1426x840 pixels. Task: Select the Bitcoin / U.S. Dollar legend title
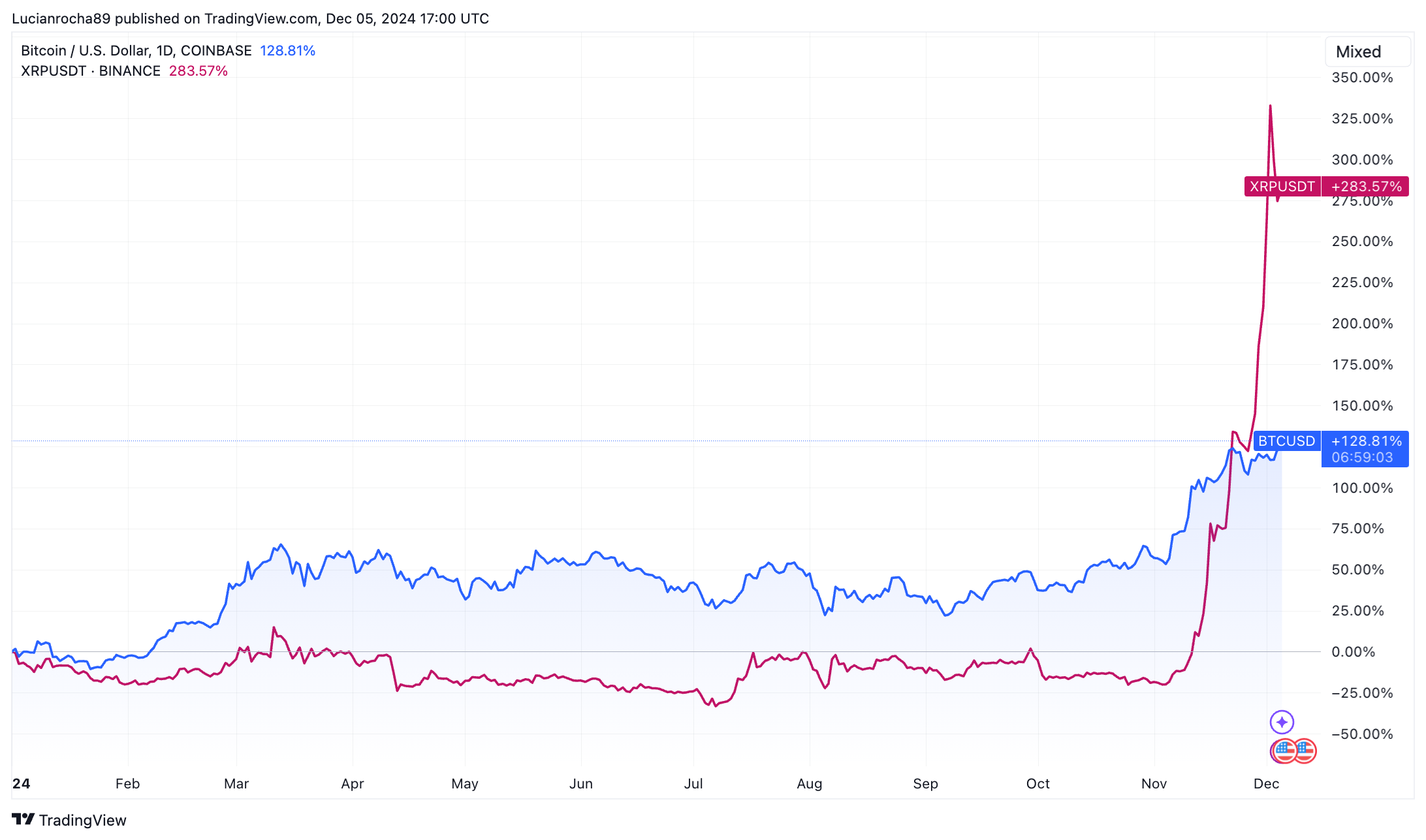pyautogui.click(x=136, y=51)
